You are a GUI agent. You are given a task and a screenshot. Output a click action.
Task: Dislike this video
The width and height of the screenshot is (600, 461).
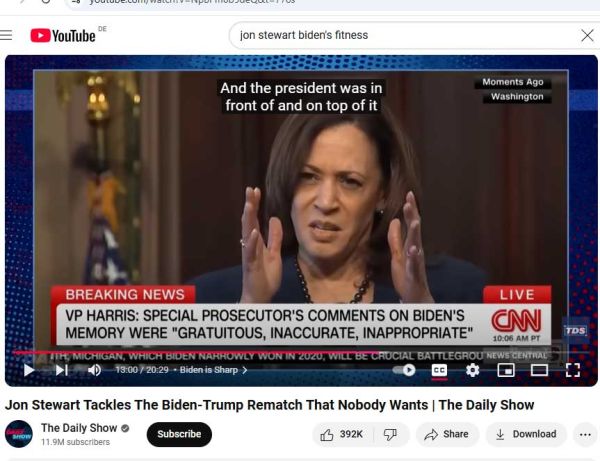click(x=390, y=434)
